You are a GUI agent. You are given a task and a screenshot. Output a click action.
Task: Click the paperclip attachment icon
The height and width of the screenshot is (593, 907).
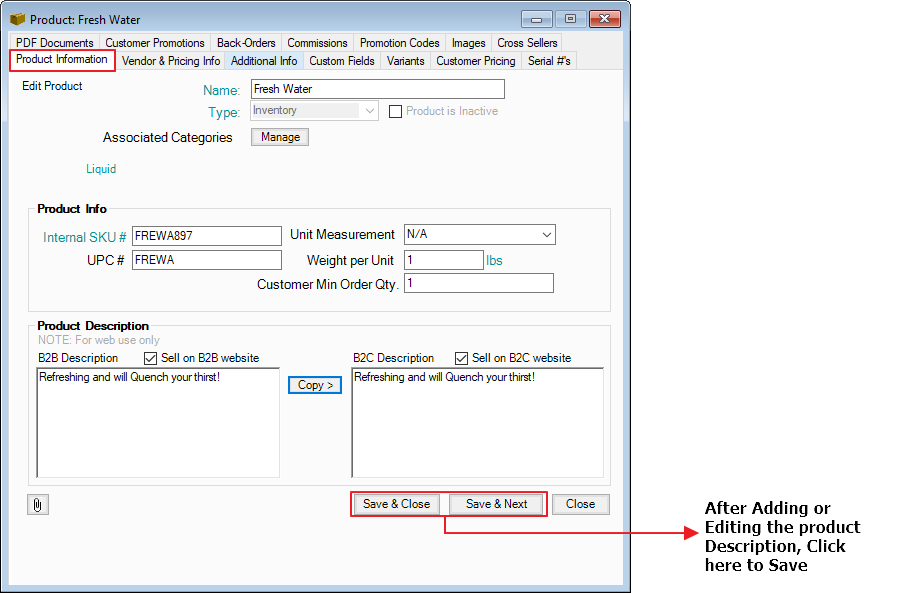tap(37, 505)
